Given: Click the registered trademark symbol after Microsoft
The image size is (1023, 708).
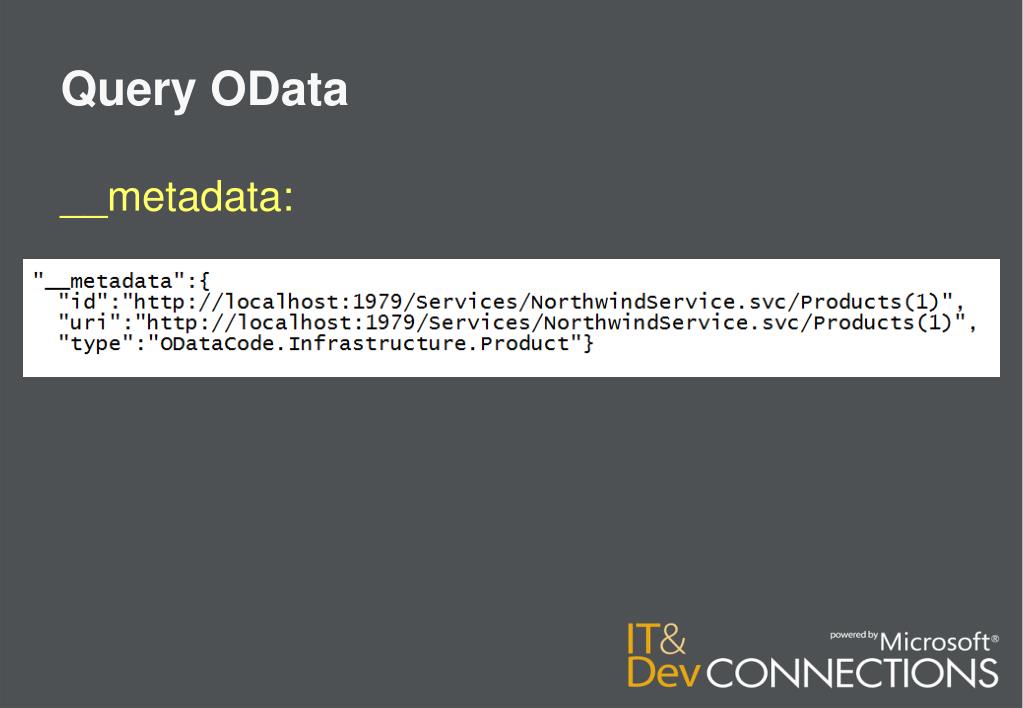Looking at the screenshot, I should (x=994, y=637).
